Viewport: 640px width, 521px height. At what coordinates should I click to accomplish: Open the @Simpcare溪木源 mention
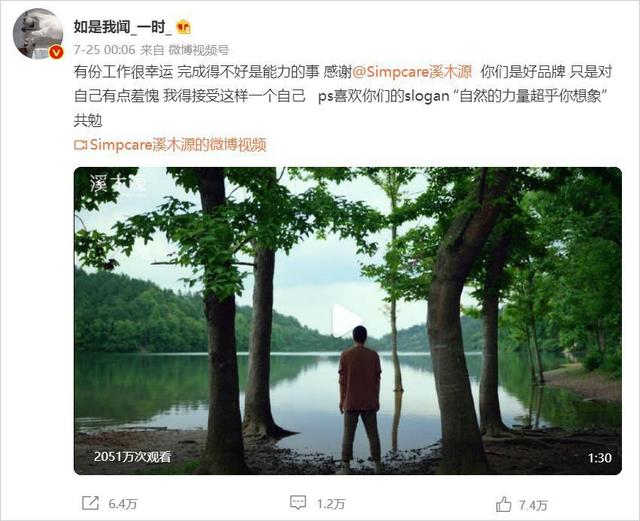tap(412, 72)
